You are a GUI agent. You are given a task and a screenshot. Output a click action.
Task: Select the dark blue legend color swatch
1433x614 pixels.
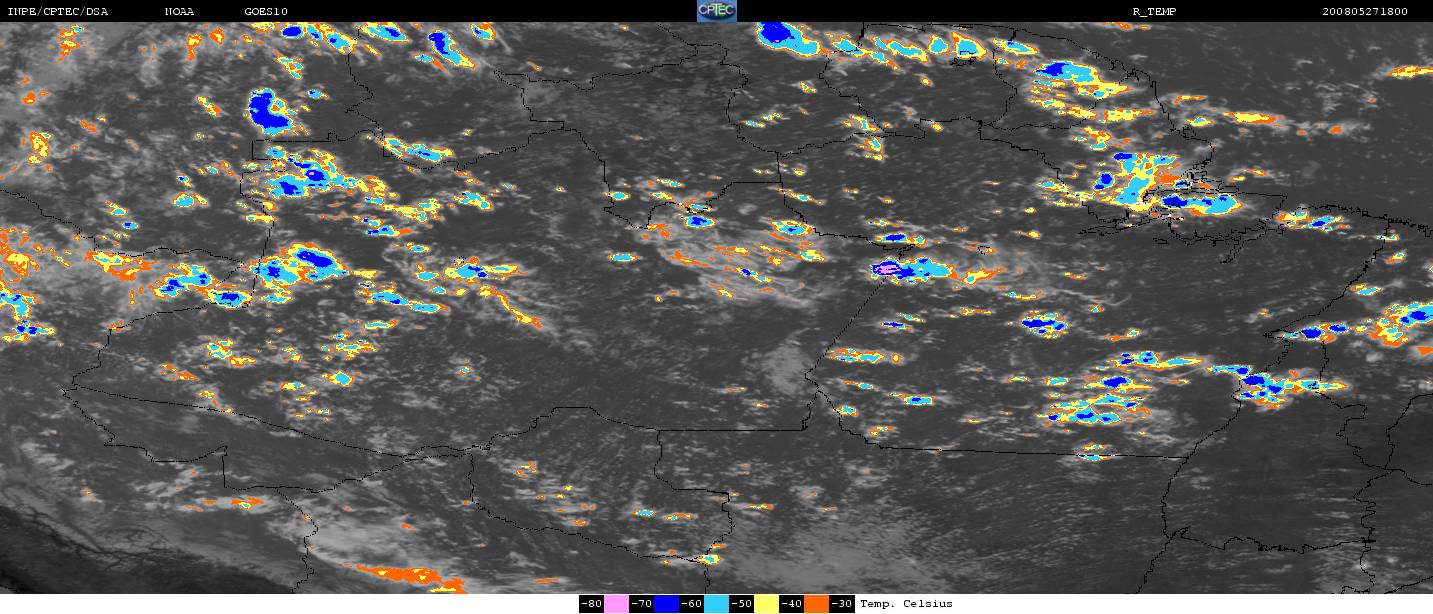tap(667, 604)
